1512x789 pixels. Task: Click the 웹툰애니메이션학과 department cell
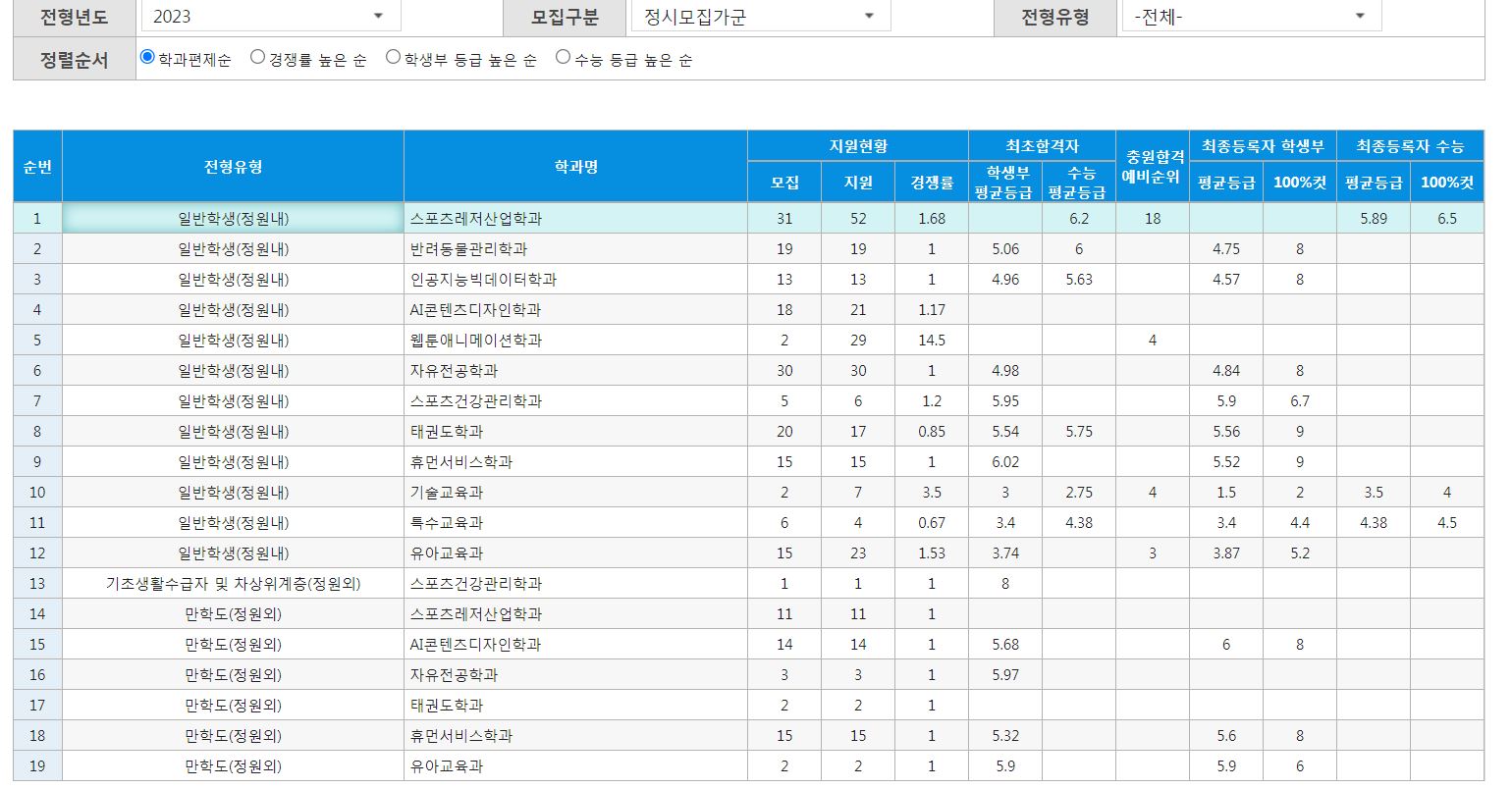pos(575,340)
